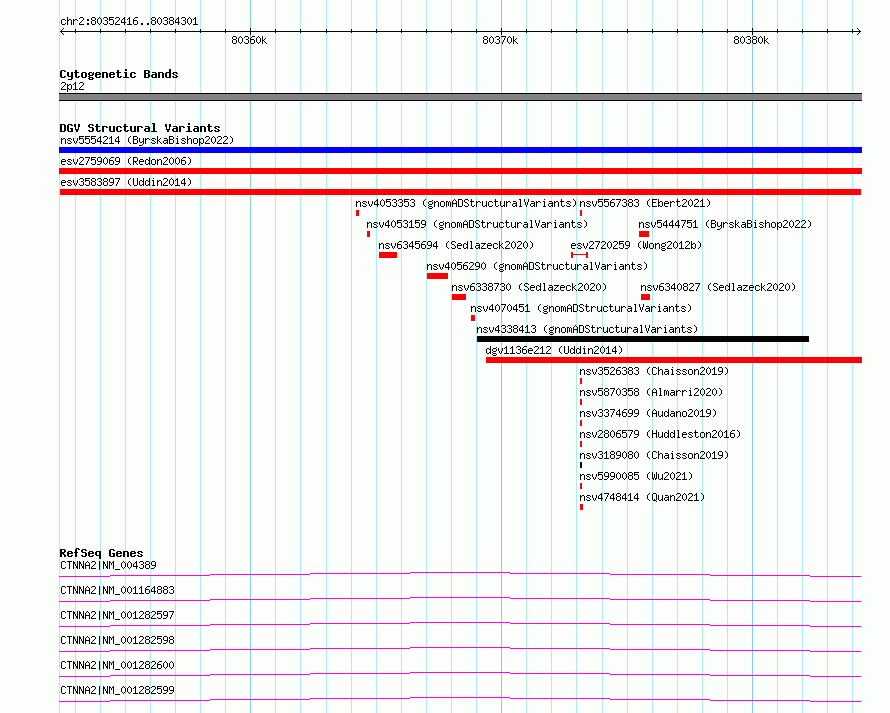The image size is (890, 713).
Task: Click nsv2806579 (Huddleston2016) label
Action: (660, 434)
